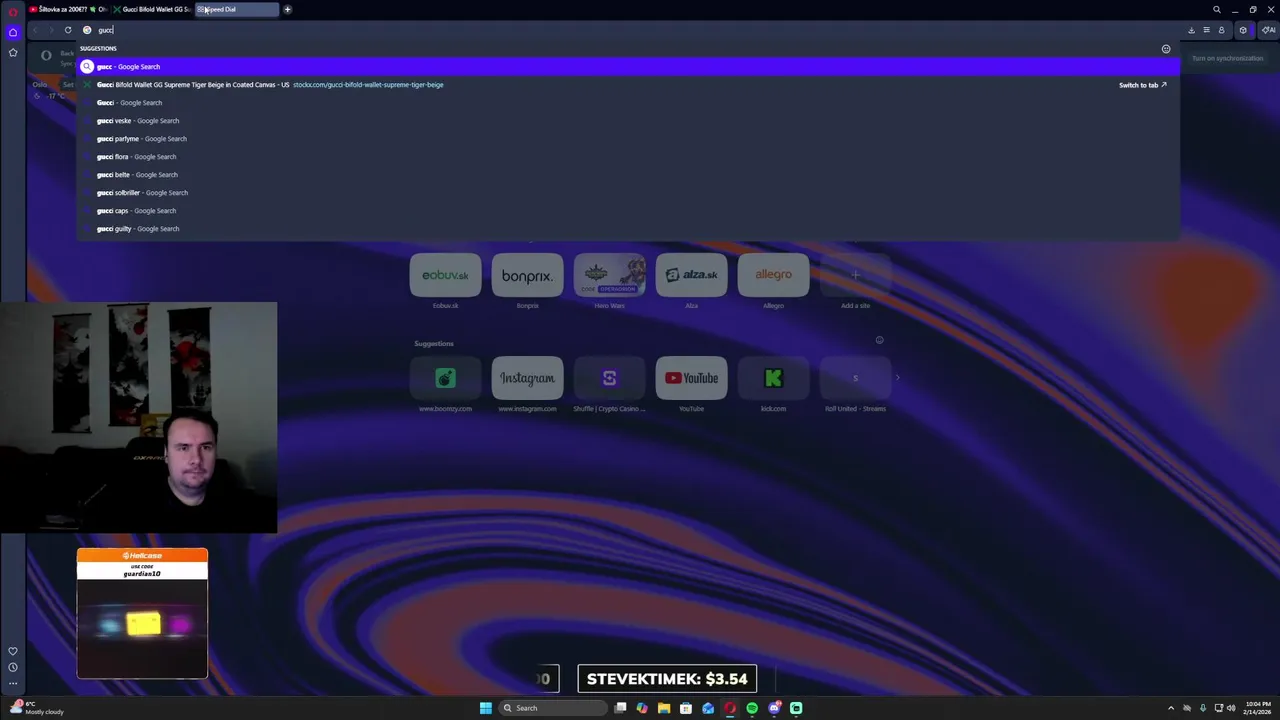Click 'Turn on synchronization' button
Screen dimensions: 1280x720
[1227, 58]
